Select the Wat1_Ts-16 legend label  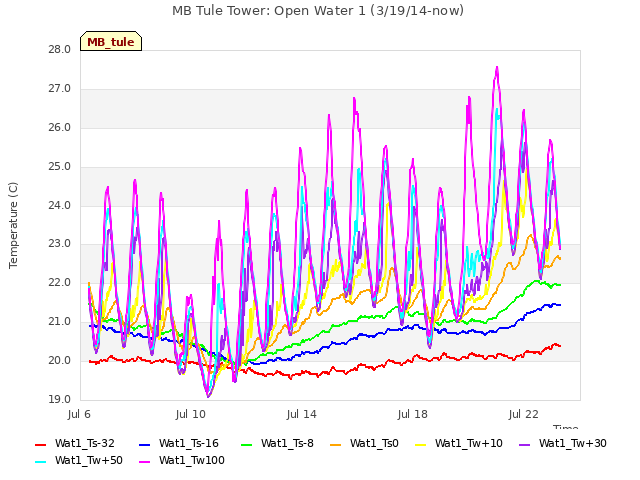pos(189,444)
